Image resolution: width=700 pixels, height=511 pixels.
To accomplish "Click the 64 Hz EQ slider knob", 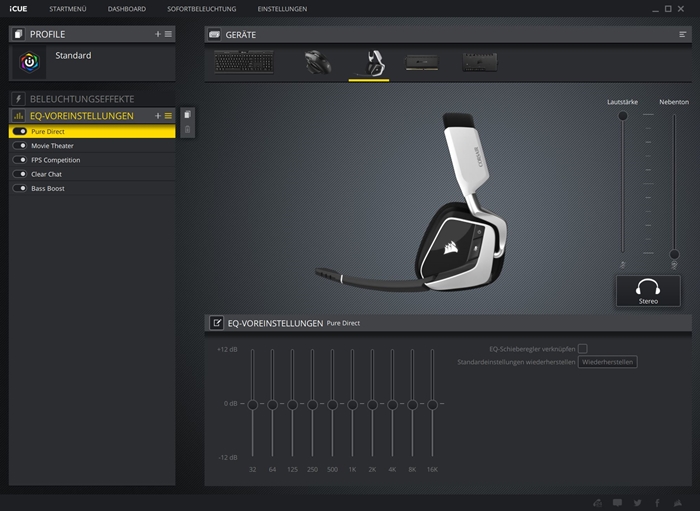I will 272,405.
